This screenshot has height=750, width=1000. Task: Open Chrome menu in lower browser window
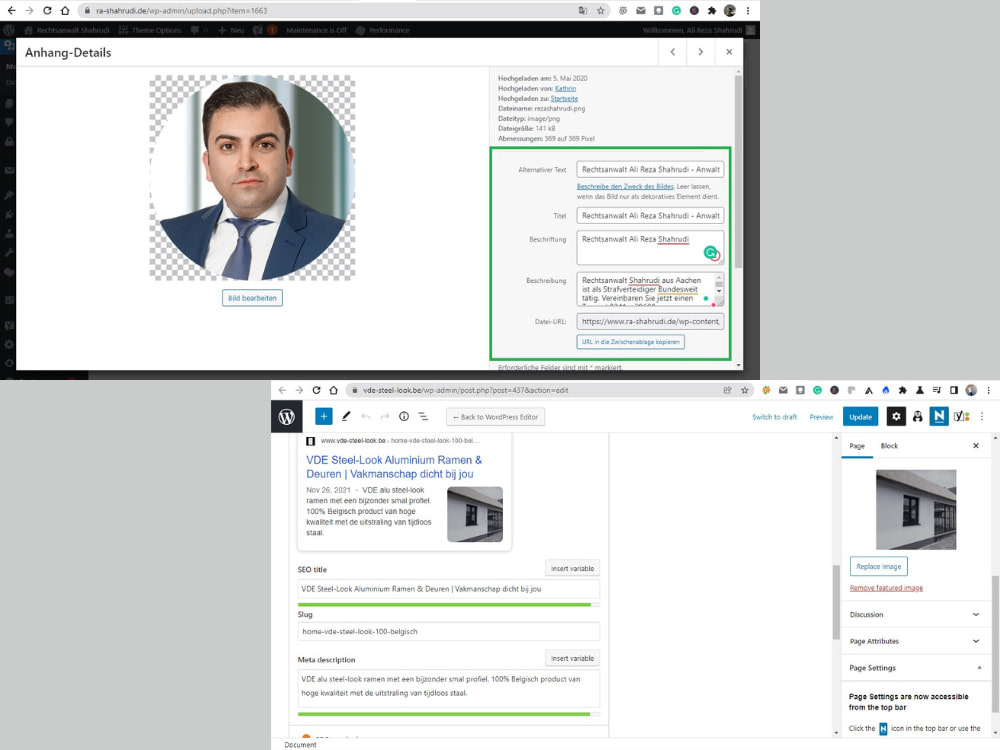[x=989, y=390]
